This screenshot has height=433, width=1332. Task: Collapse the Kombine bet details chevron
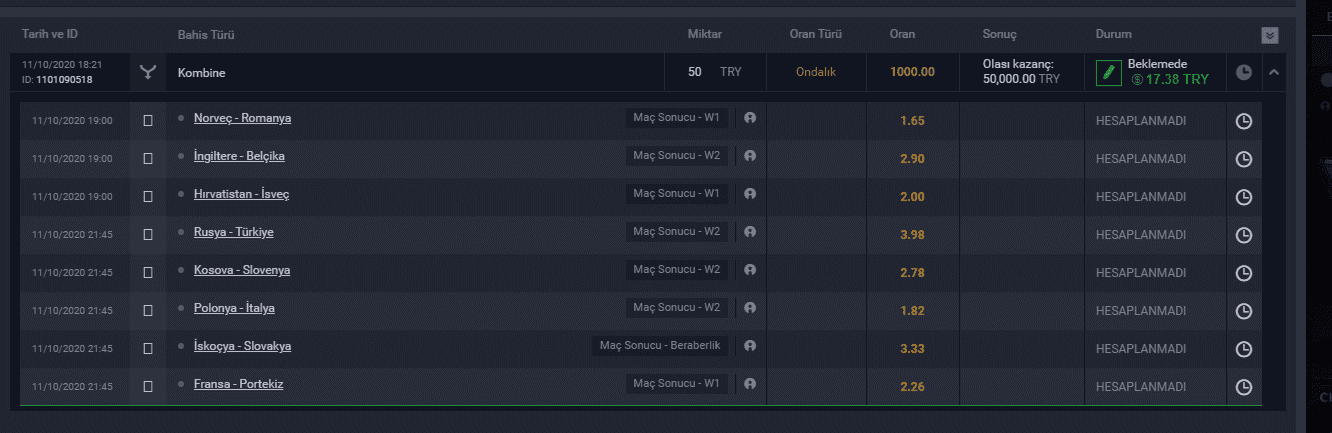1273,72
